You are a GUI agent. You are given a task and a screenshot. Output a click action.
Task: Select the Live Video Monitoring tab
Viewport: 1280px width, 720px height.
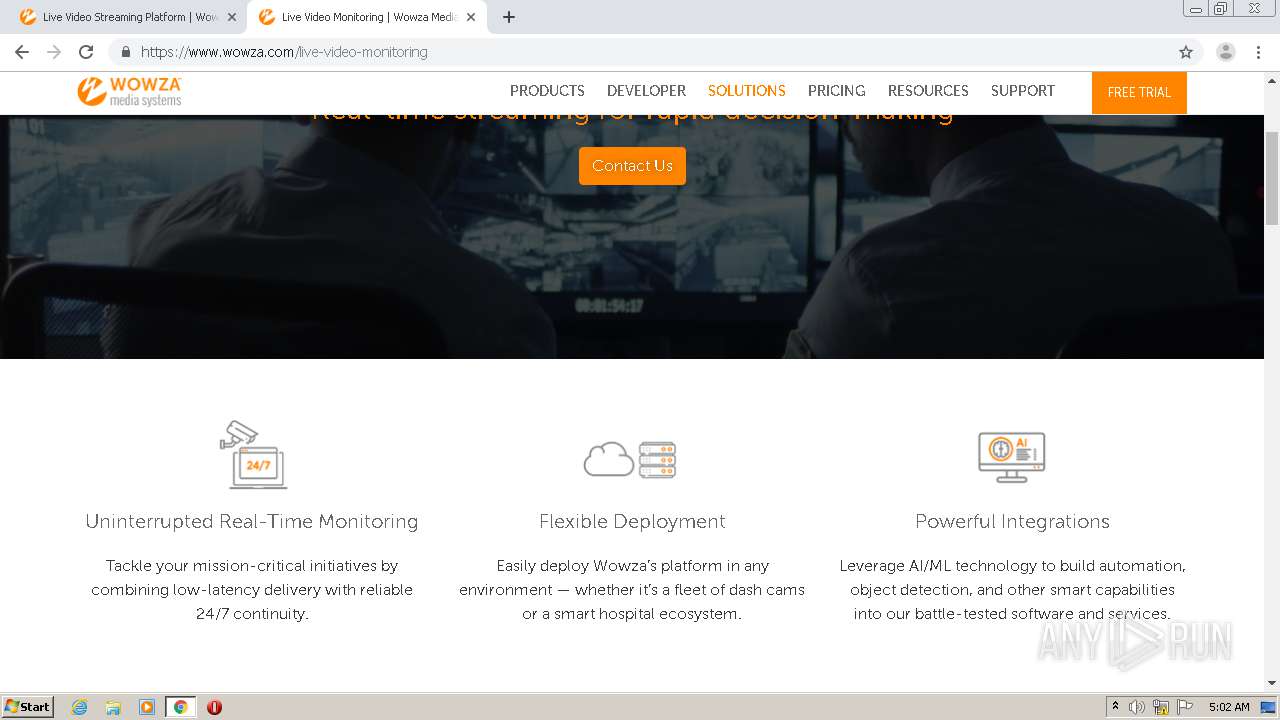(x=365, y=17)
